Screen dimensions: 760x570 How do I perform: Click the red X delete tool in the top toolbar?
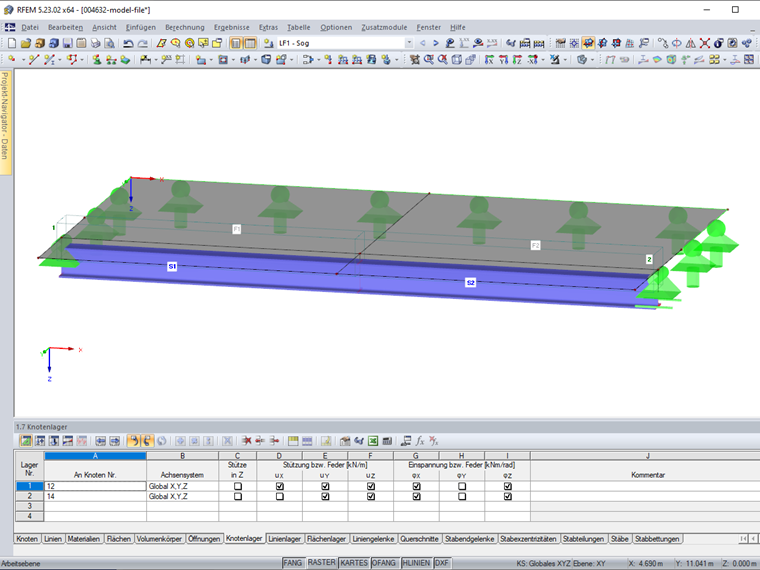coord(705,43)
